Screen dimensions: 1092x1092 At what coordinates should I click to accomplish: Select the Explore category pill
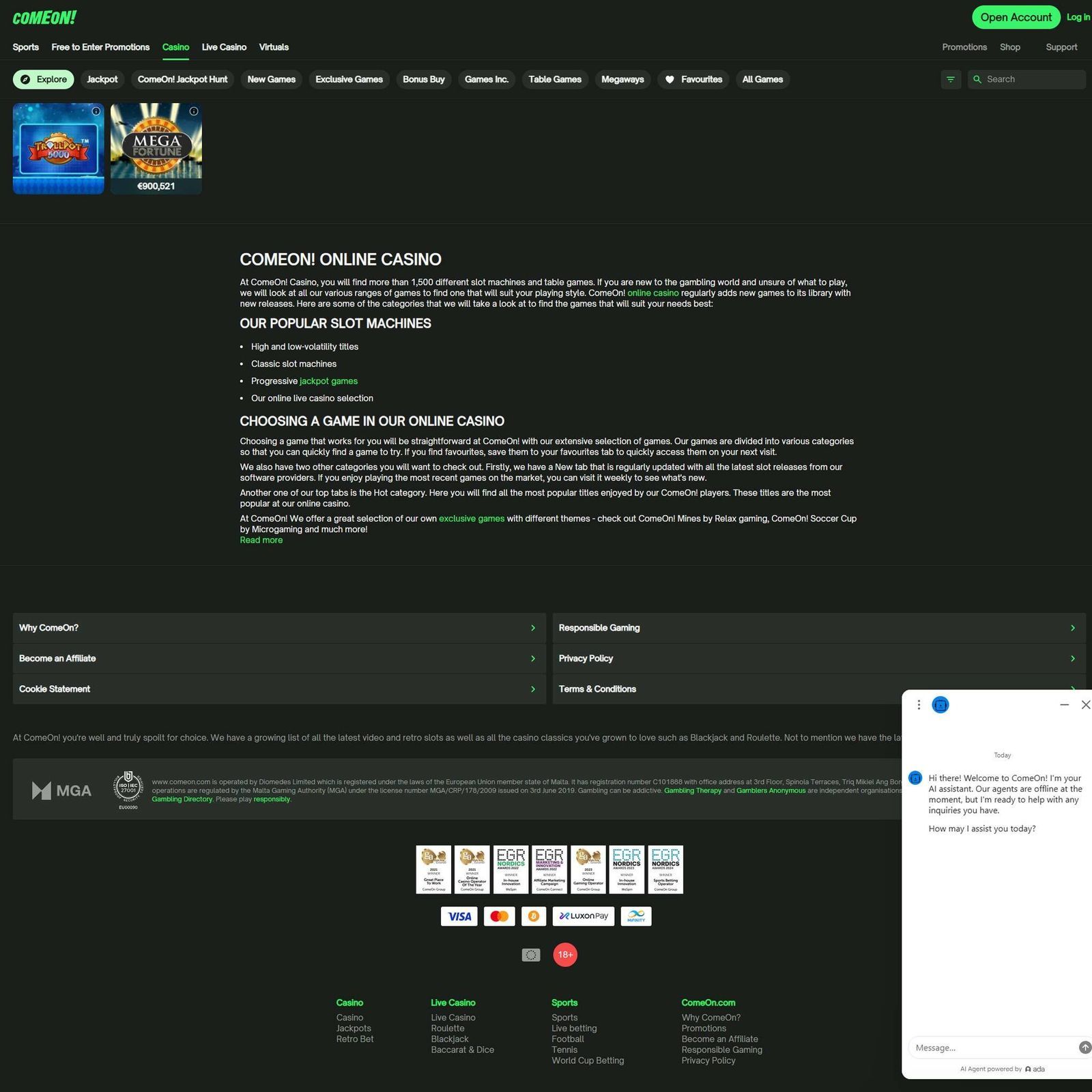point(44,79)
